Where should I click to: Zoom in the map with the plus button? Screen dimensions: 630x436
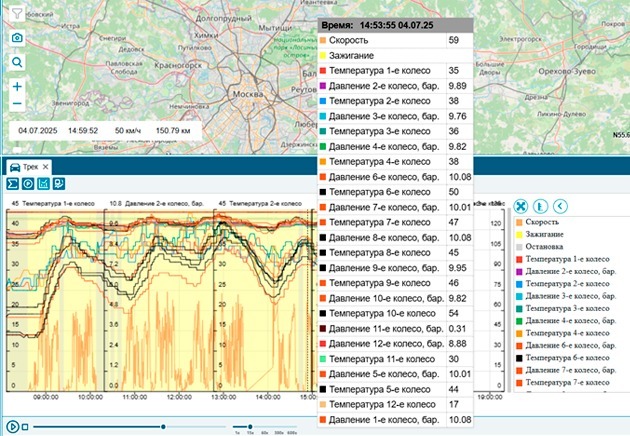tap(17, 86)
